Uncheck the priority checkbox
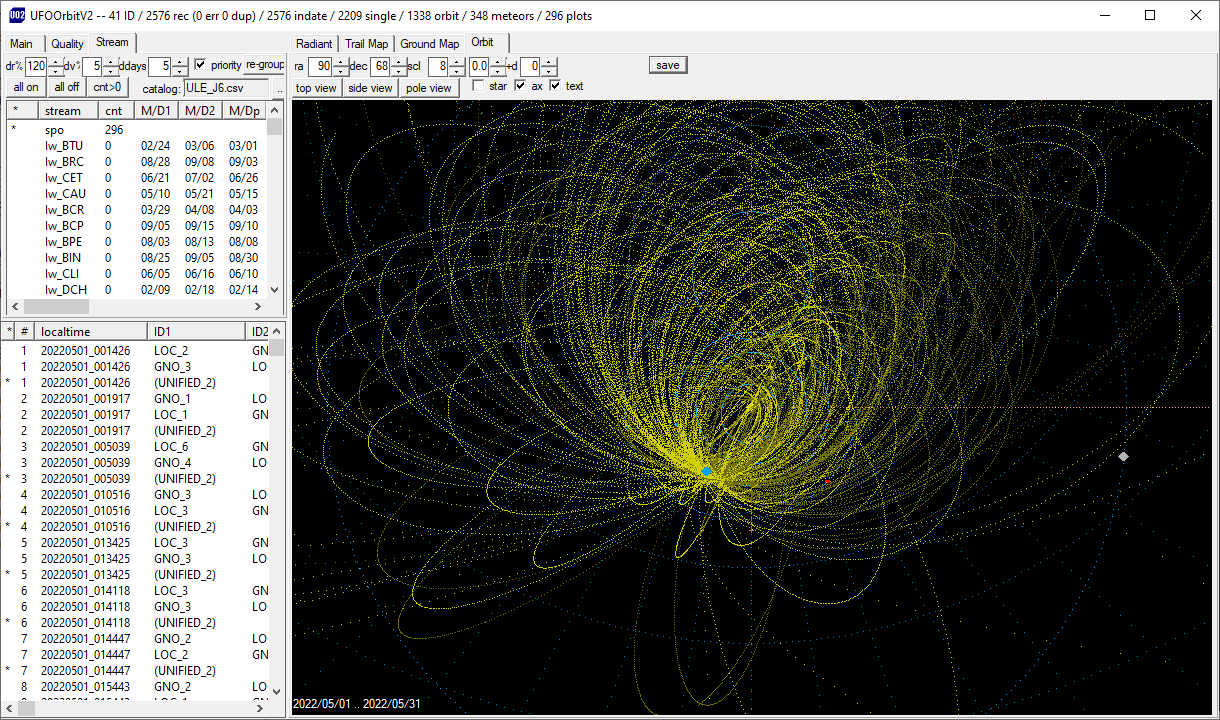The height and width of the screenshot is (720, 1220). pos(200,65)
